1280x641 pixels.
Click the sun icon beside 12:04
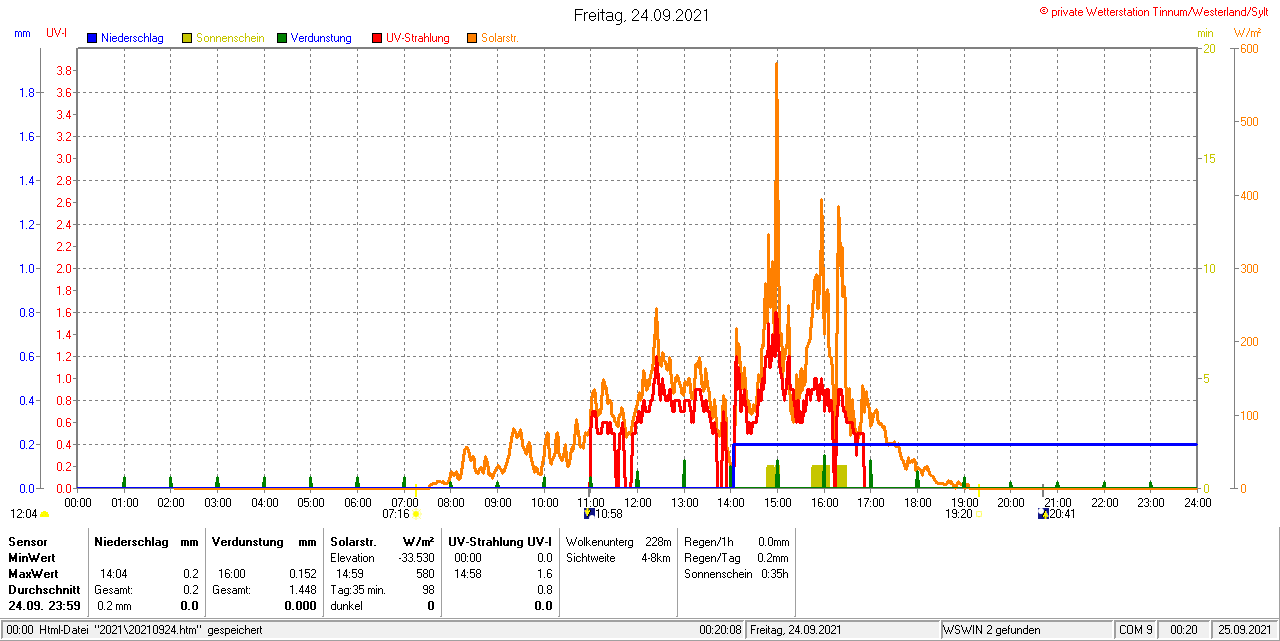[44, 514]
